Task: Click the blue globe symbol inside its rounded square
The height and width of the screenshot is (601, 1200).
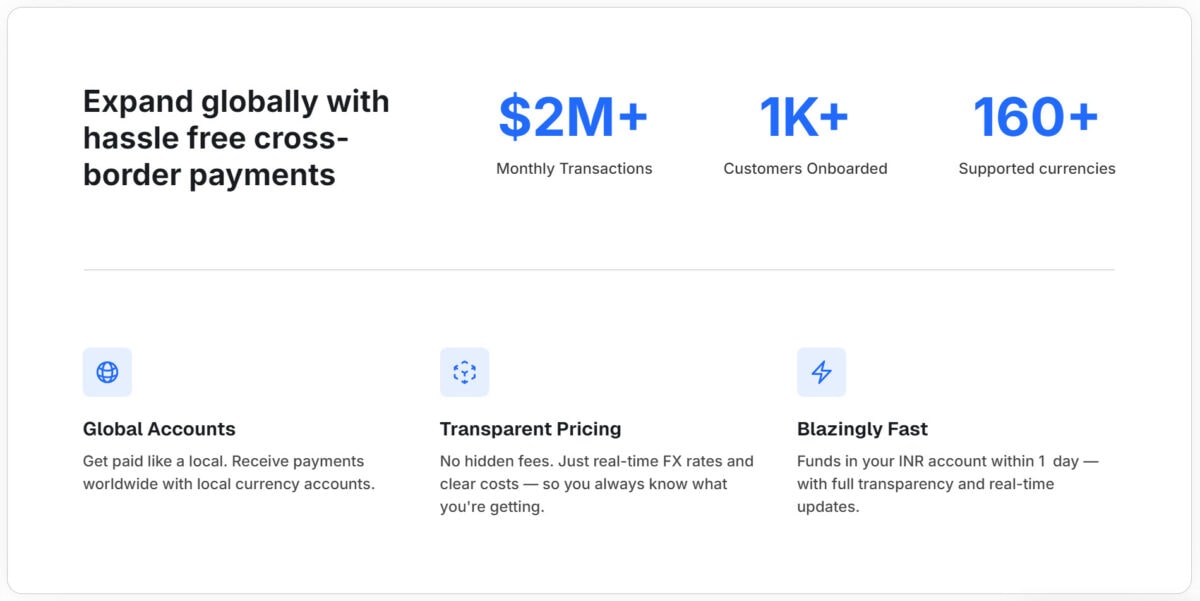Action: 107,372
